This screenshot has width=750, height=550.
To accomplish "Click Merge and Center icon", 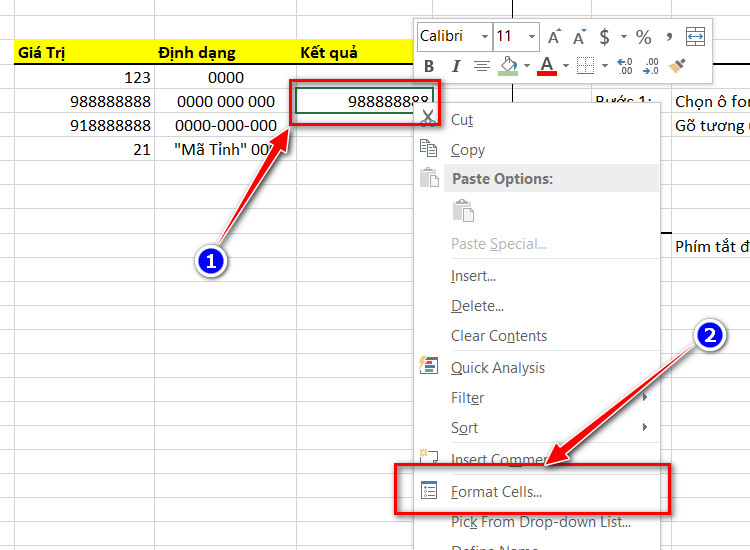I will 695,36.
